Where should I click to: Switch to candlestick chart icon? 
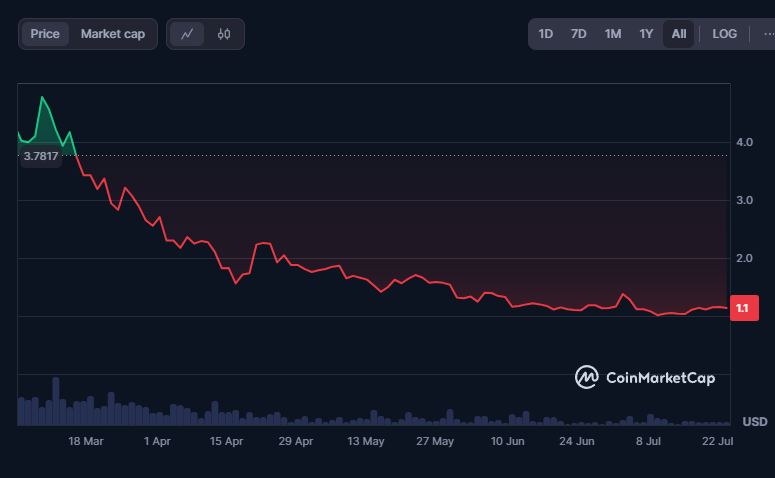(224, 34)
